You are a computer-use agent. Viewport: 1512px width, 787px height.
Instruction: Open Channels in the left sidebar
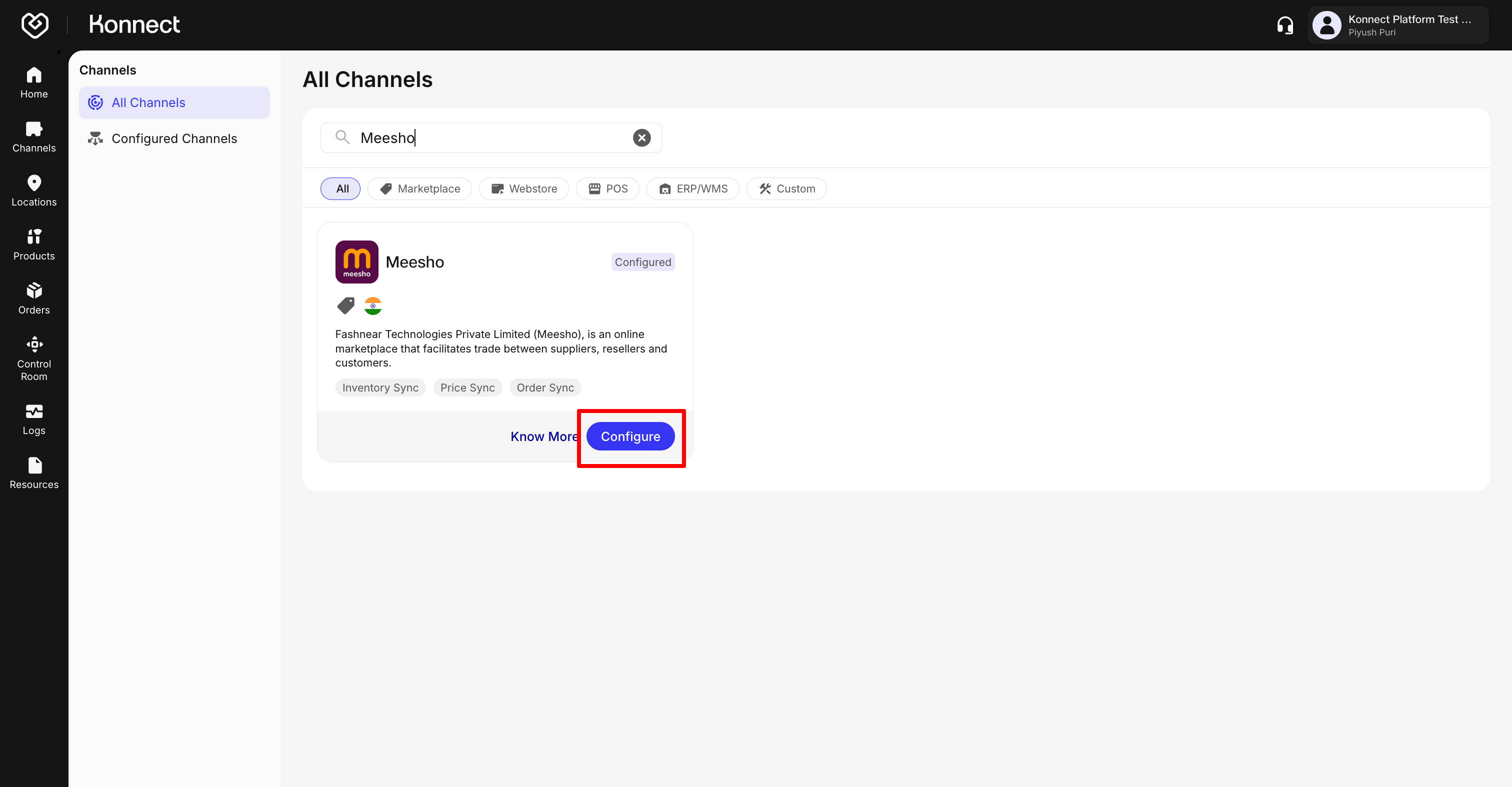click(34, 136)
